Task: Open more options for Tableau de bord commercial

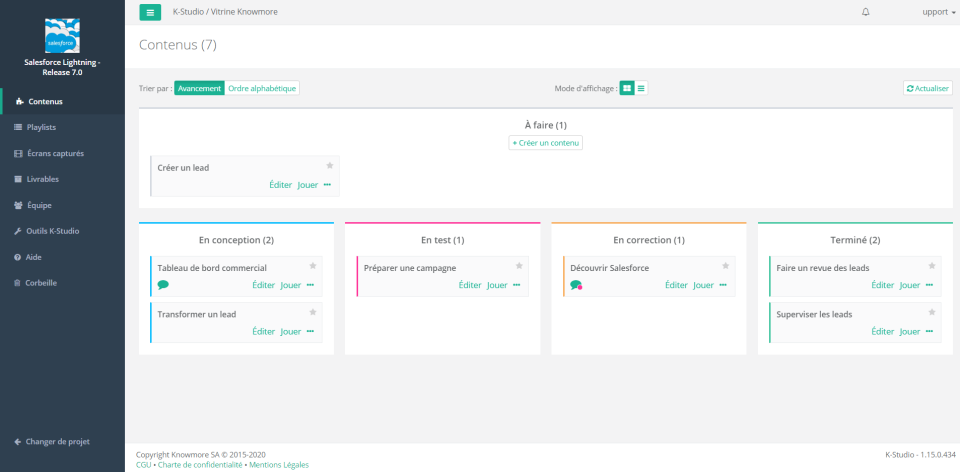Action: pos(310,285)
